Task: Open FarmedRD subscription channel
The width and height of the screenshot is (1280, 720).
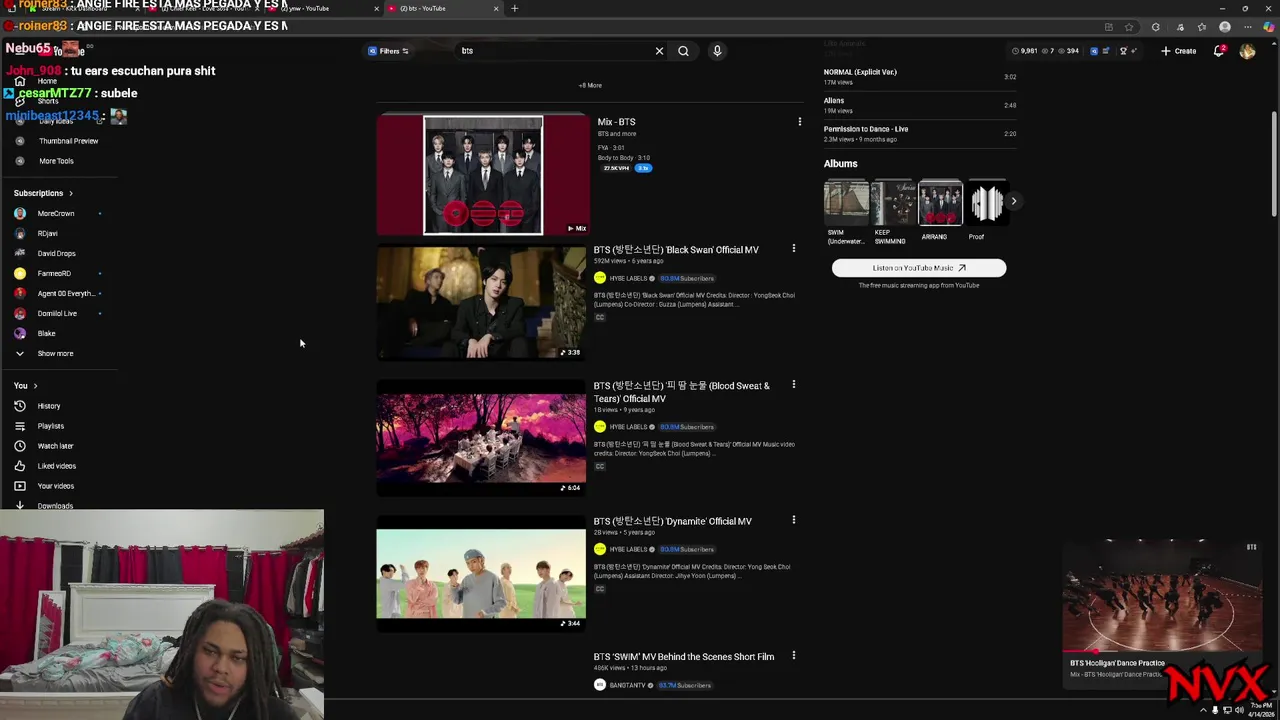Action: pos(57,273)
